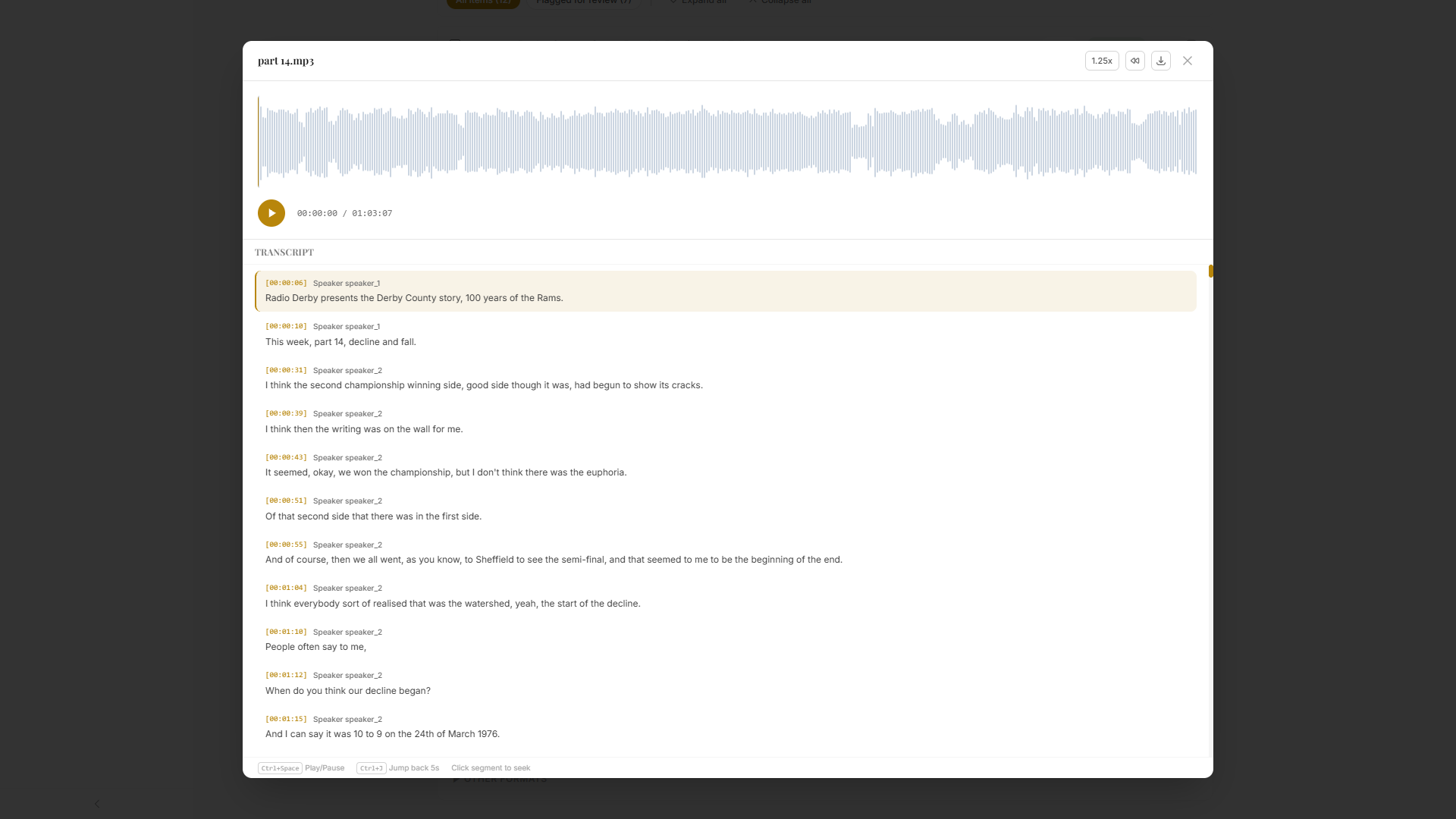Play the audio with the play button
The width and height of the screenshot is (1456, 819).
tap(271, 213)
